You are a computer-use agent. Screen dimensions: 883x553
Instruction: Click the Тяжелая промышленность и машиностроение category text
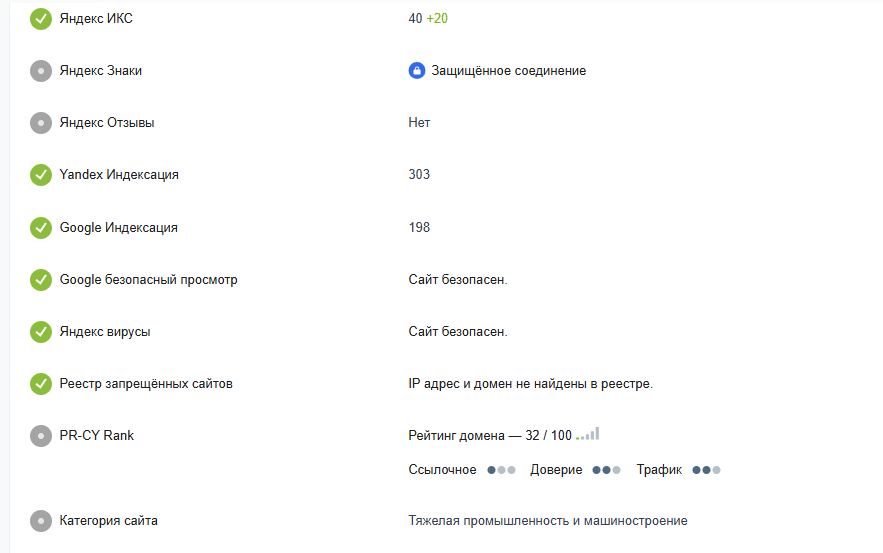click(548, 521)
